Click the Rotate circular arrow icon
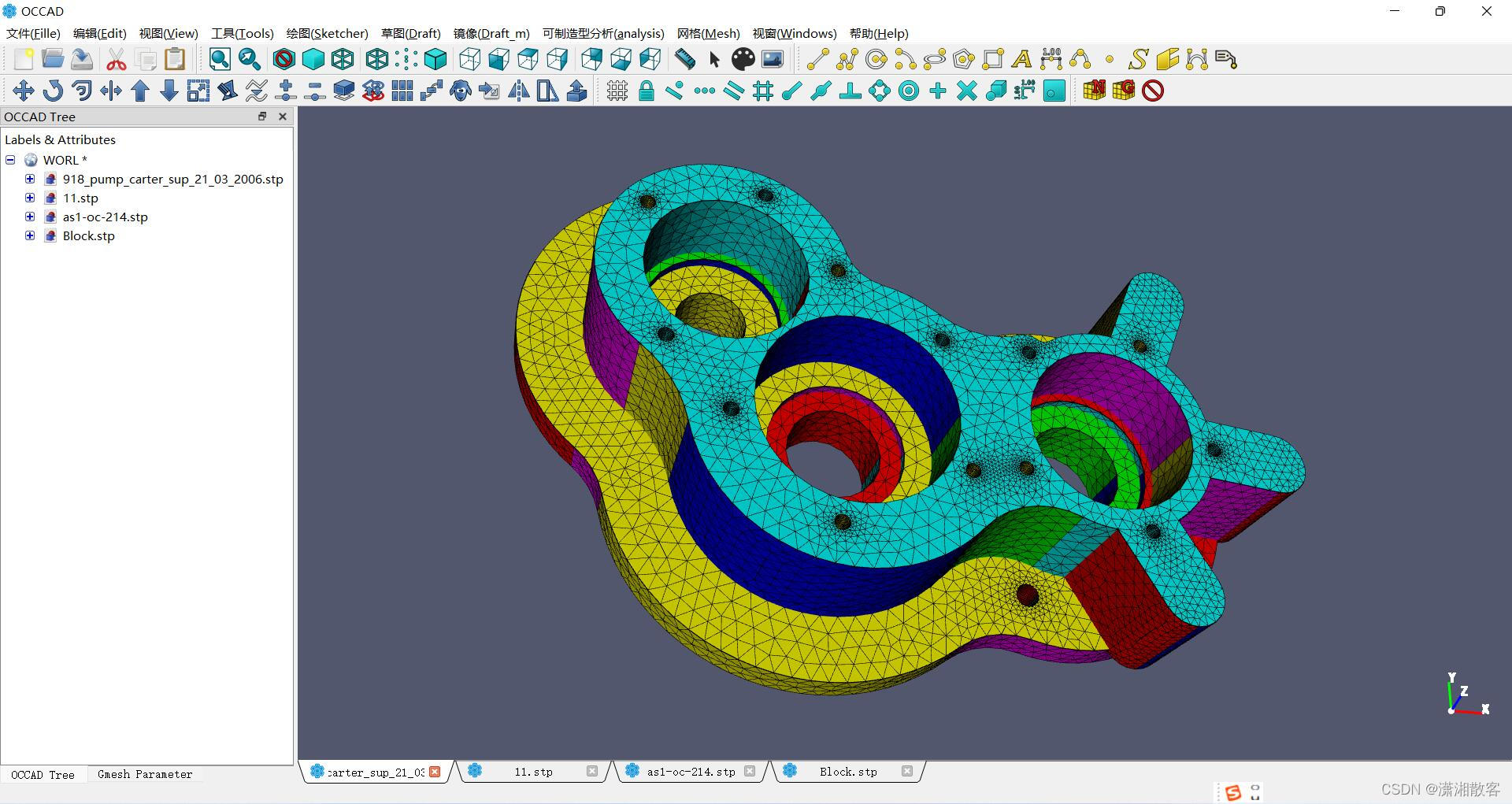Screen dimensions: 1512x804 [53, 91]
